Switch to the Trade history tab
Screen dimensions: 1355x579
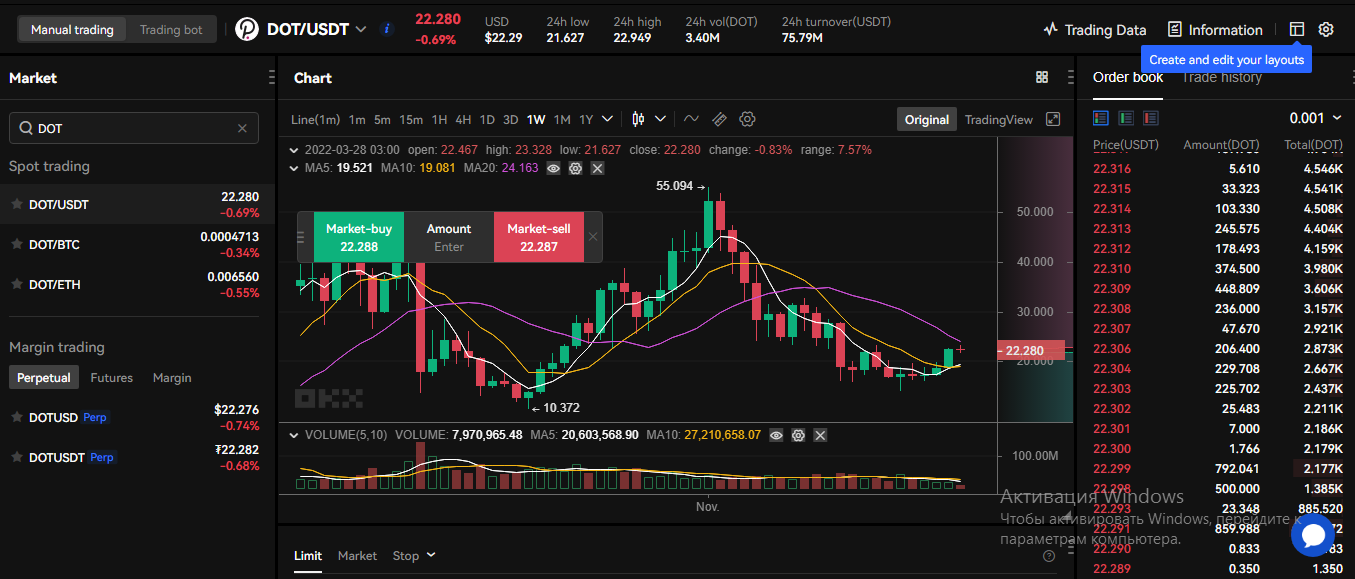coord(1222,78)
